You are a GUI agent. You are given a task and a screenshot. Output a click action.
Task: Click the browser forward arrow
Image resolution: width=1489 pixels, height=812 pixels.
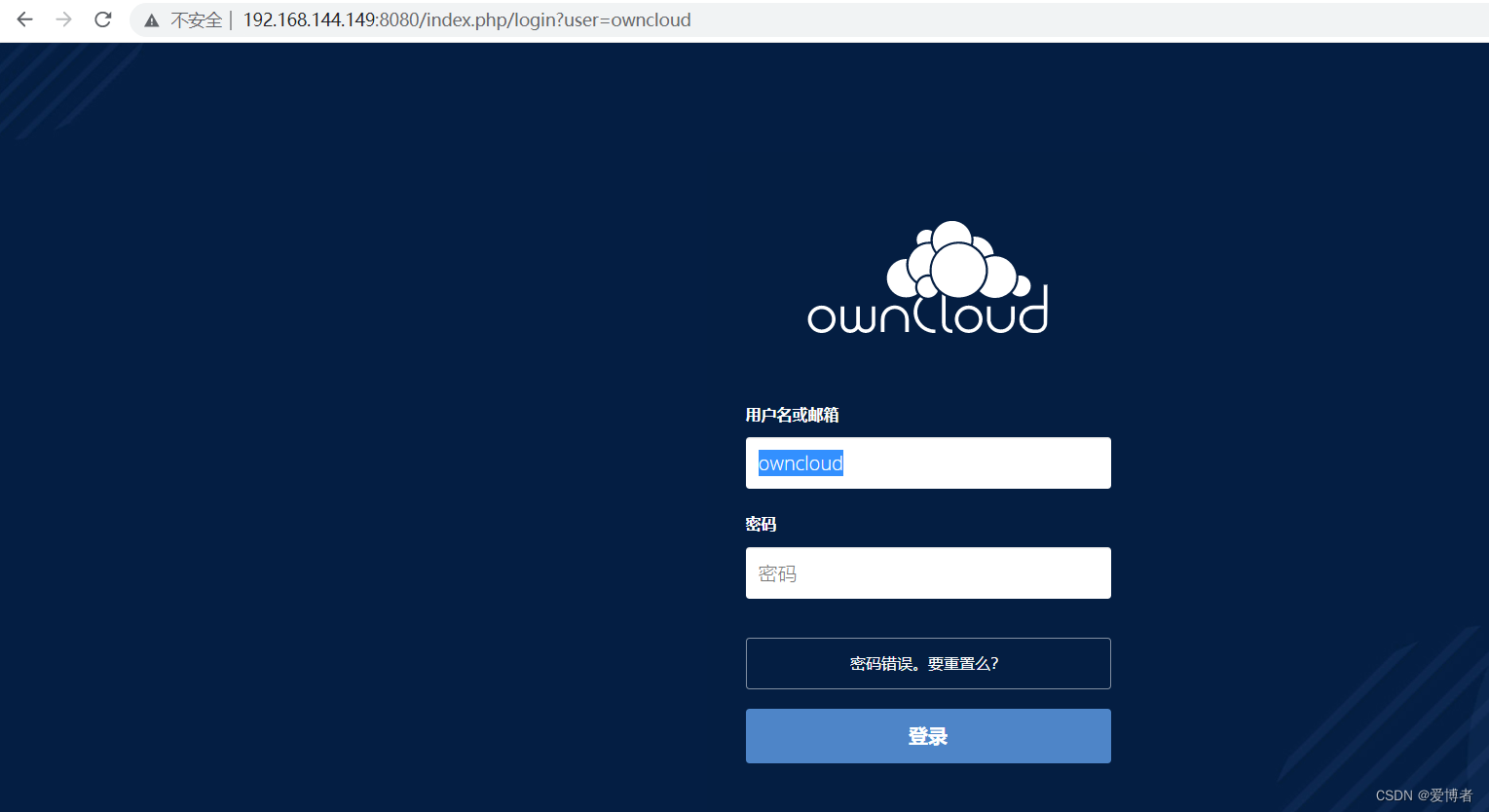pos(62,19)
